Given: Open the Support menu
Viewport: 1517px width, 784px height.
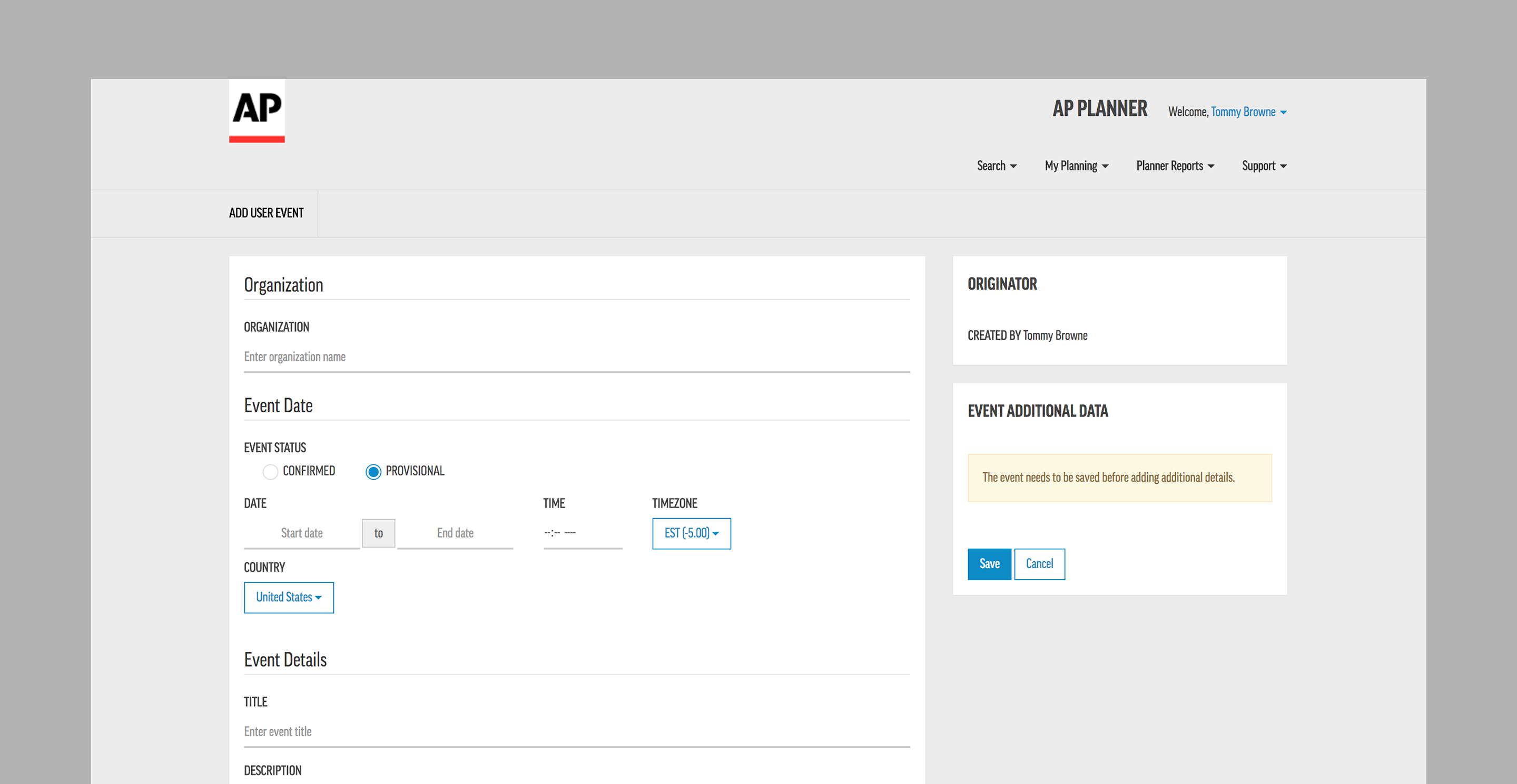Looking at the screenshot, I should tap(1264, 166).
